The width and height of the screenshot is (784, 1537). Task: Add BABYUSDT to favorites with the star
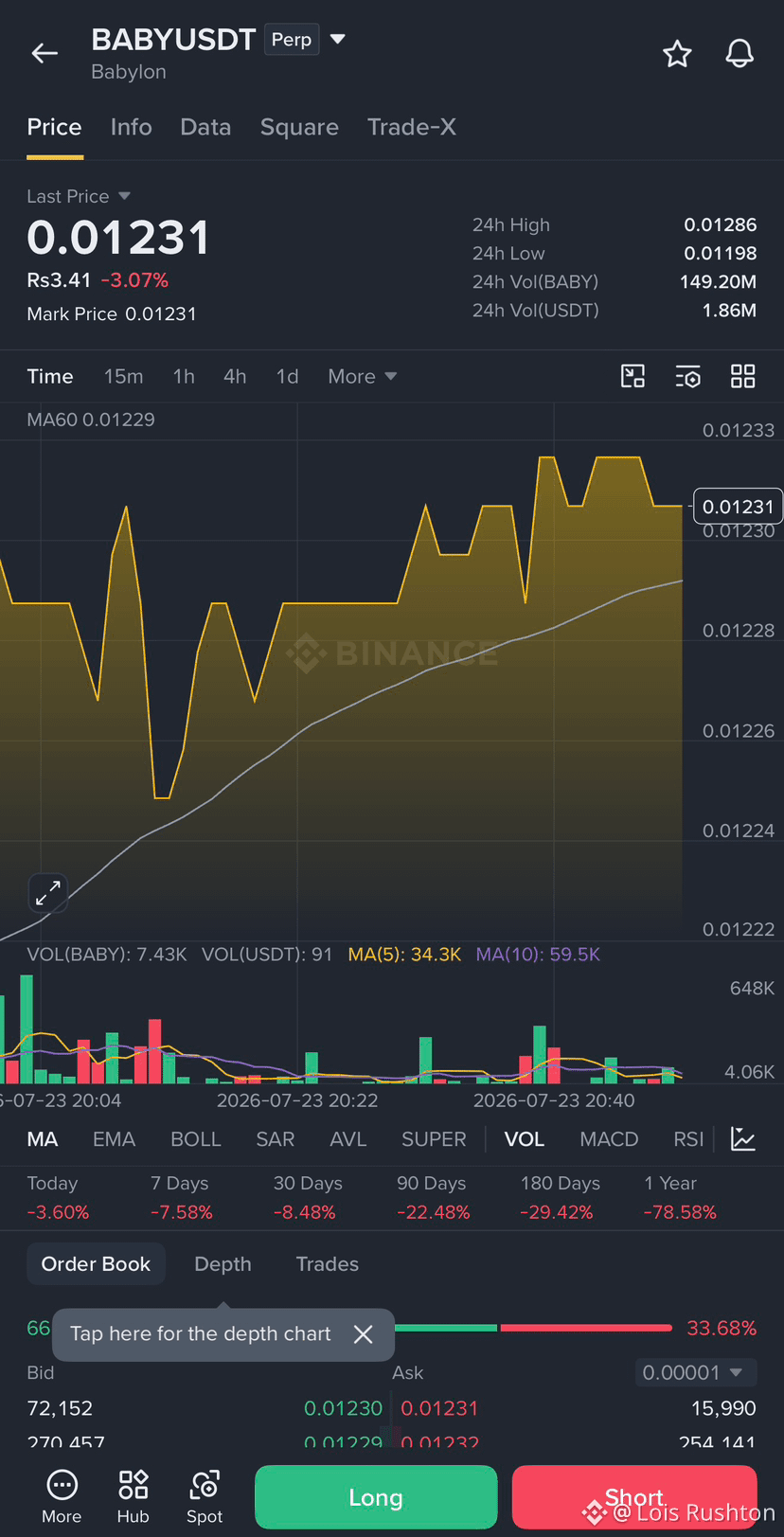[677, 54]
